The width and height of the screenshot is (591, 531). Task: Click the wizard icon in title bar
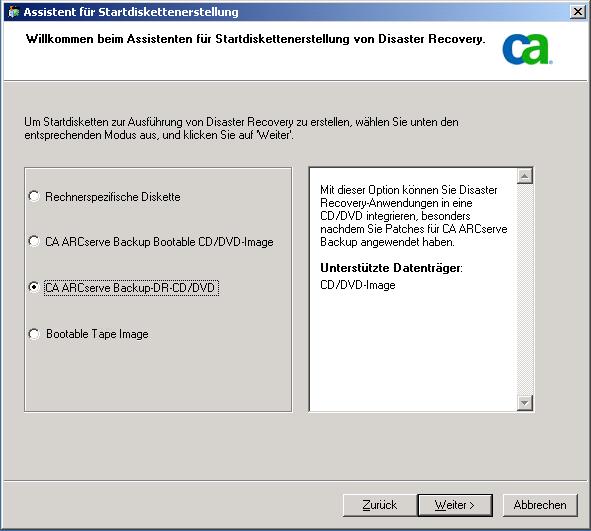(14, 12)
